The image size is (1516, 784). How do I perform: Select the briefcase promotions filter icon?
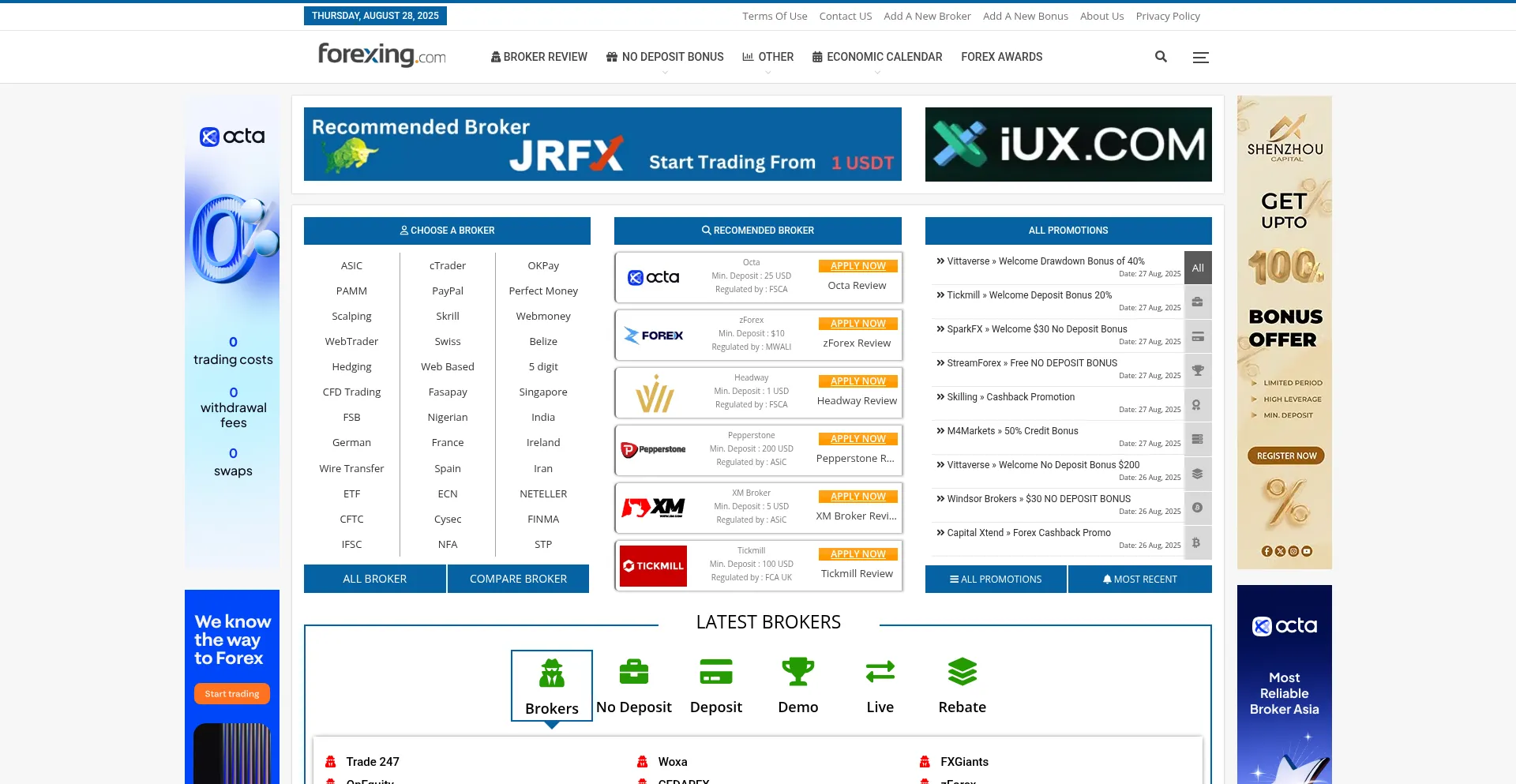tap(1198, 302)
